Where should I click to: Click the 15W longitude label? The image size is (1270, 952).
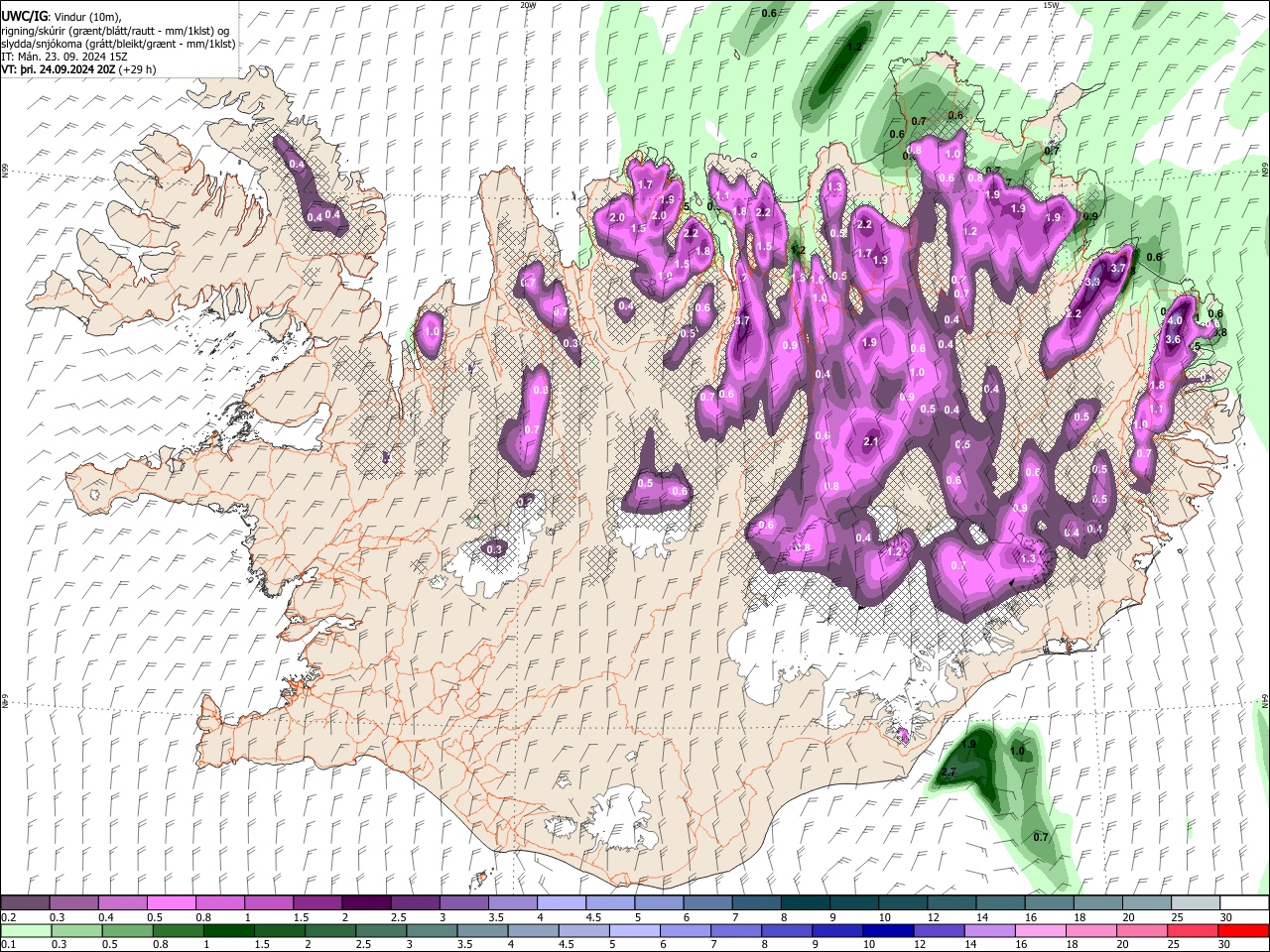tap(1051, 5)
